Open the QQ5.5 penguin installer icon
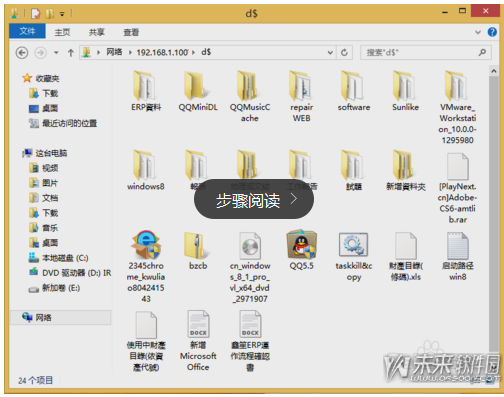 pyautogui.click(x=301, y=245)
